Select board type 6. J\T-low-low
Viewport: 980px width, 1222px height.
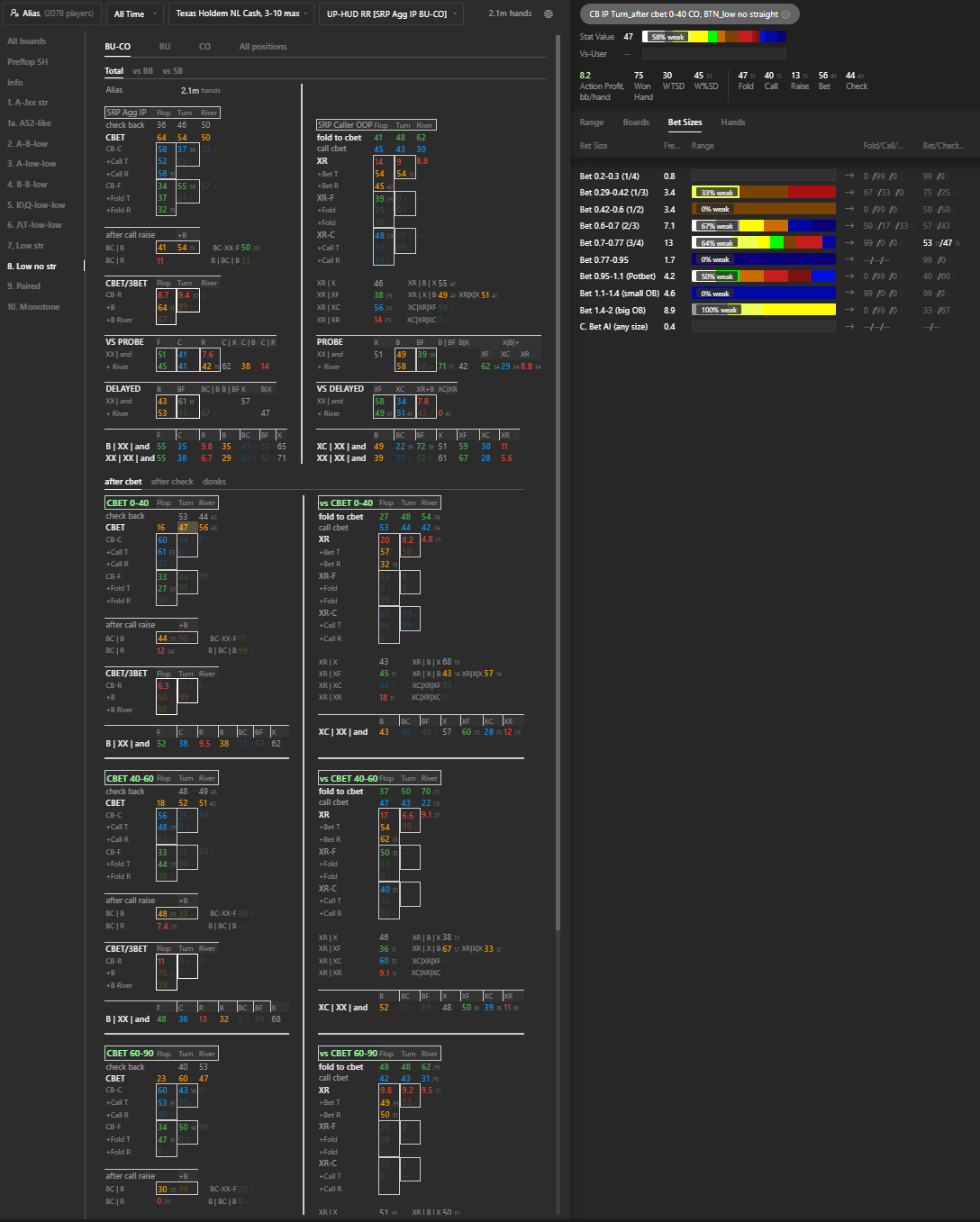coord(34,225)
